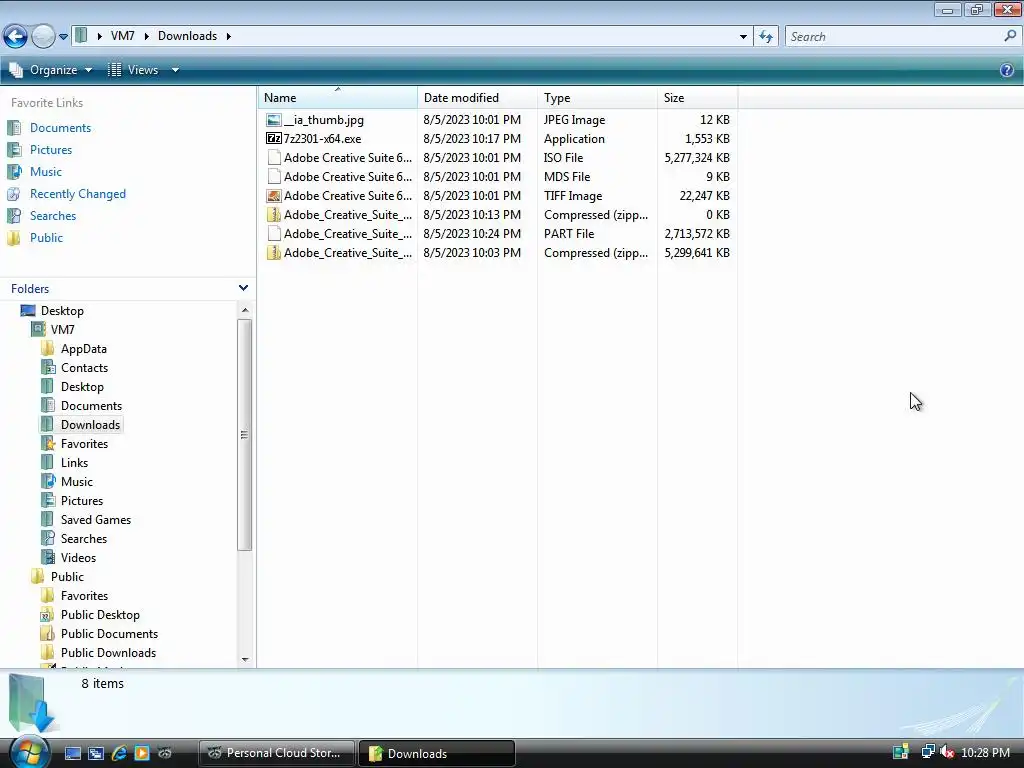Select the Adobe Creative Suite MDS file icon
This screenshot has height=768, width=1024.
click(274, 176)
